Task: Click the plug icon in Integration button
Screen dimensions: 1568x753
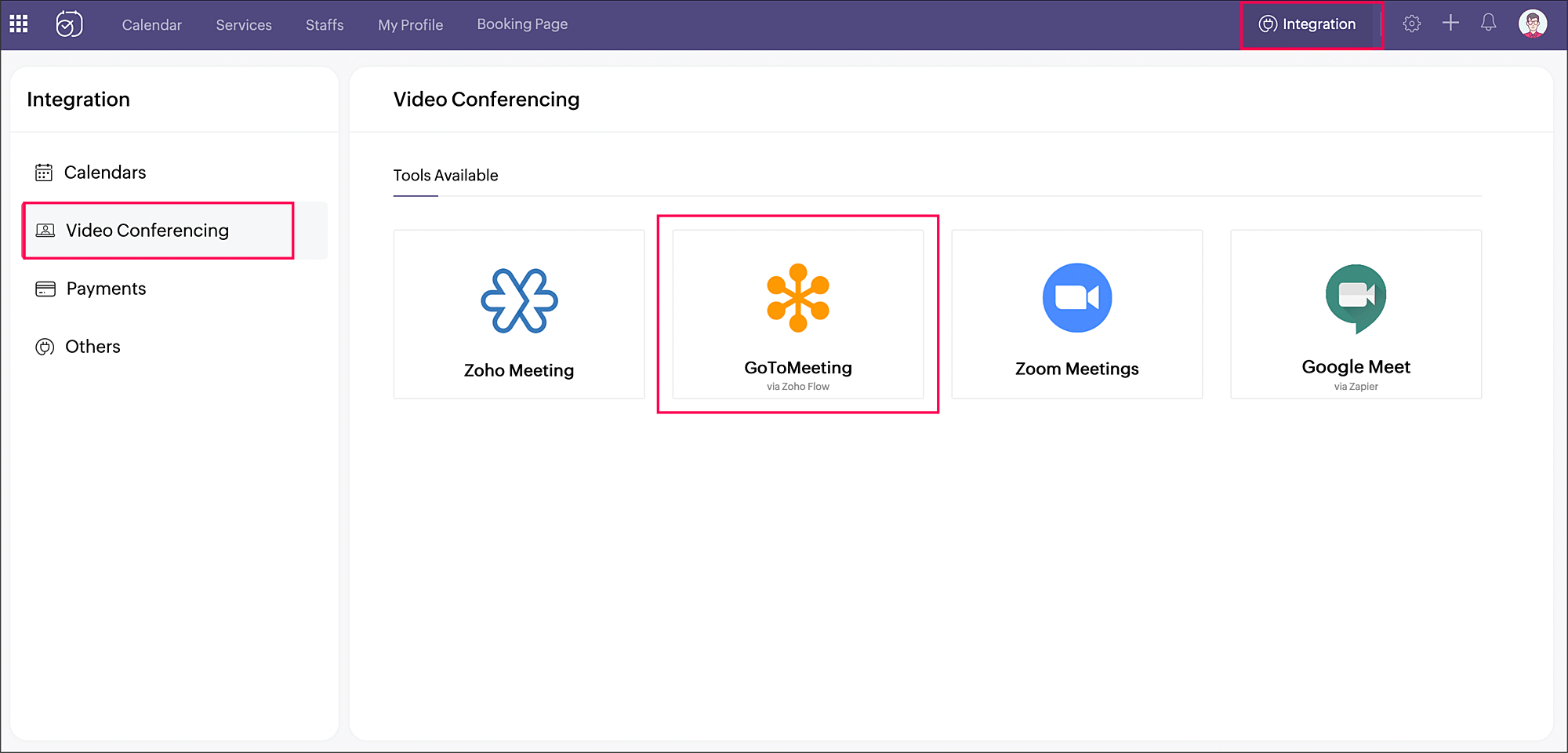Action: (x=1268, y=24)
